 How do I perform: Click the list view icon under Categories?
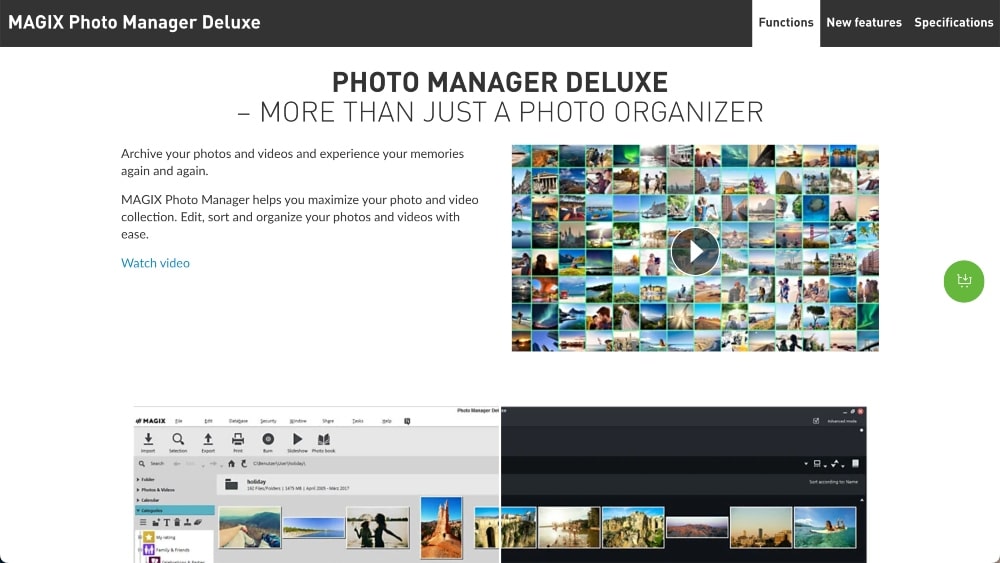tap(143, 522)
